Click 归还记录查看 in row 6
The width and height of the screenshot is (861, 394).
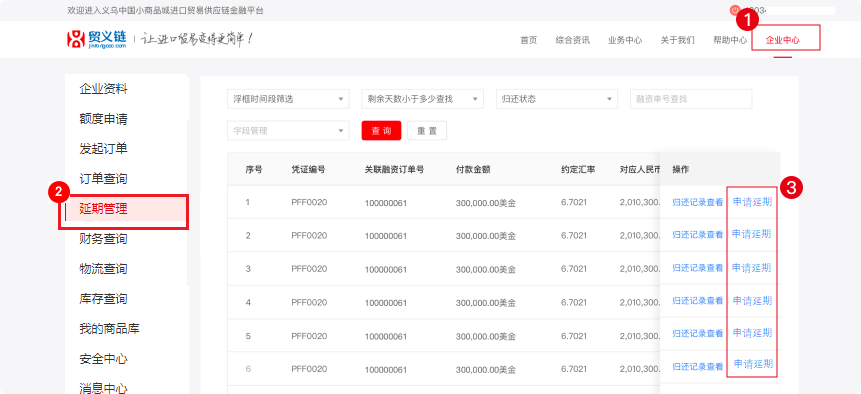(x=697, y=367)
